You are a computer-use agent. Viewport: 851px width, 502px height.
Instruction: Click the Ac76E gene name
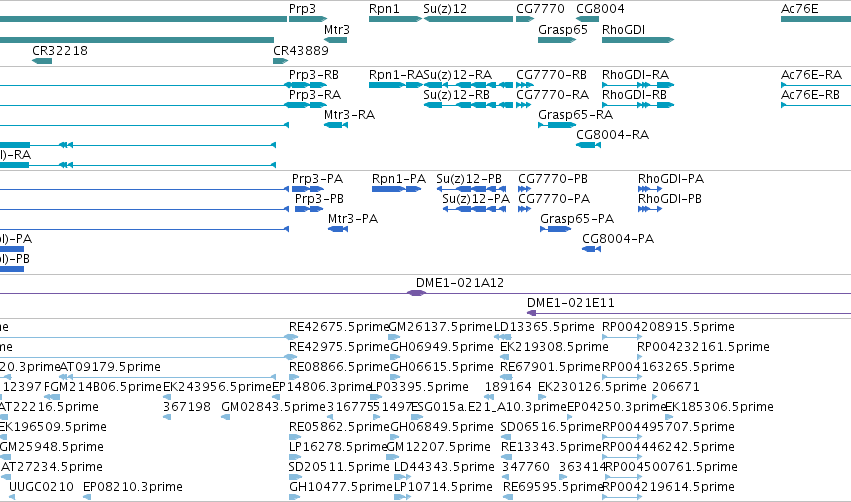(799, 9)
